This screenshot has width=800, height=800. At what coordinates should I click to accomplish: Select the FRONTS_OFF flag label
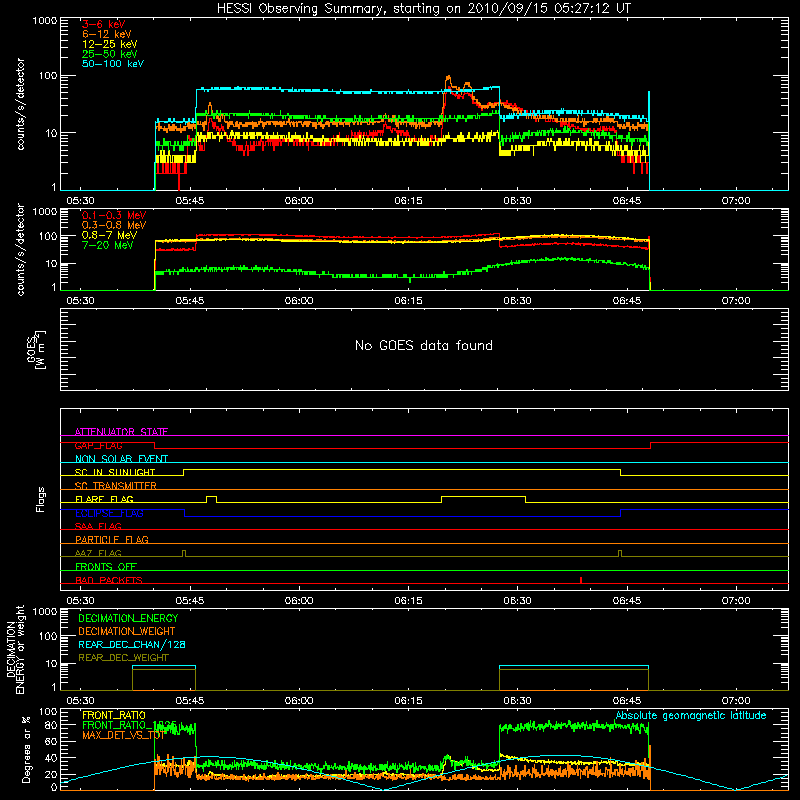(x=106, y=566)
